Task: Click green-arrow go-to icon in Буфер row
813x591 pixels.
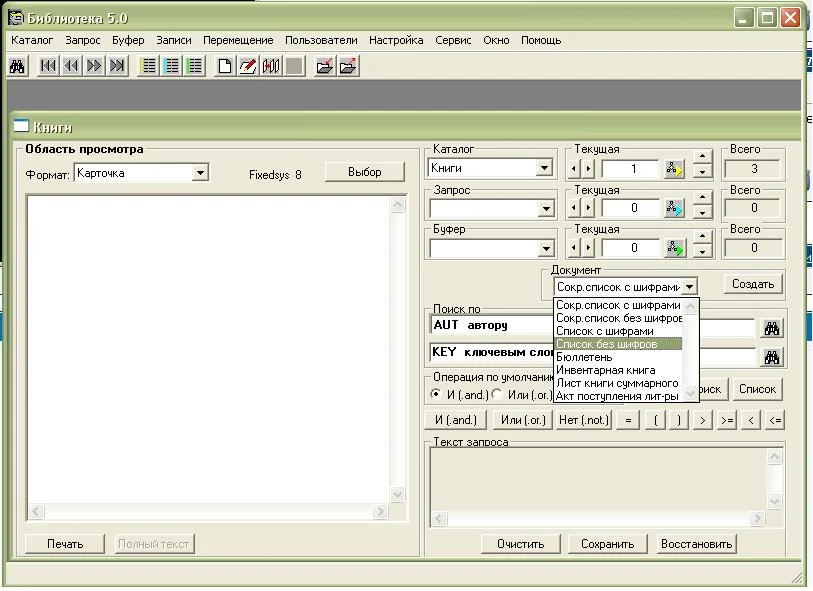Action: click(x=675, y=248)
